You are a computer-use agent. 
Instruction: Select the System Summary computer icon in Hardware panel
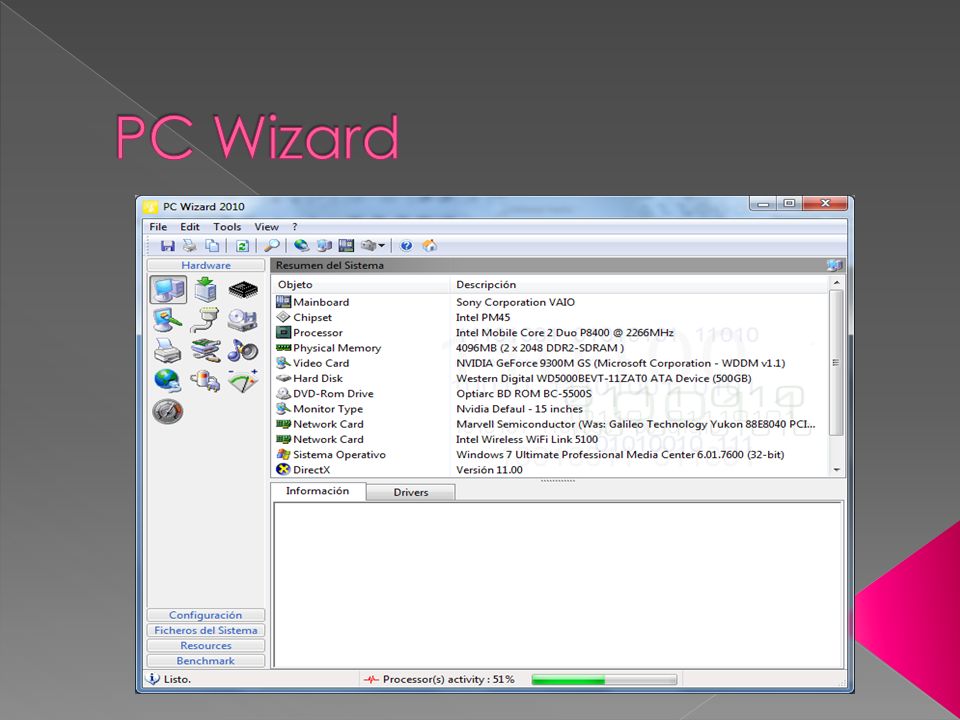pos(168,289)
